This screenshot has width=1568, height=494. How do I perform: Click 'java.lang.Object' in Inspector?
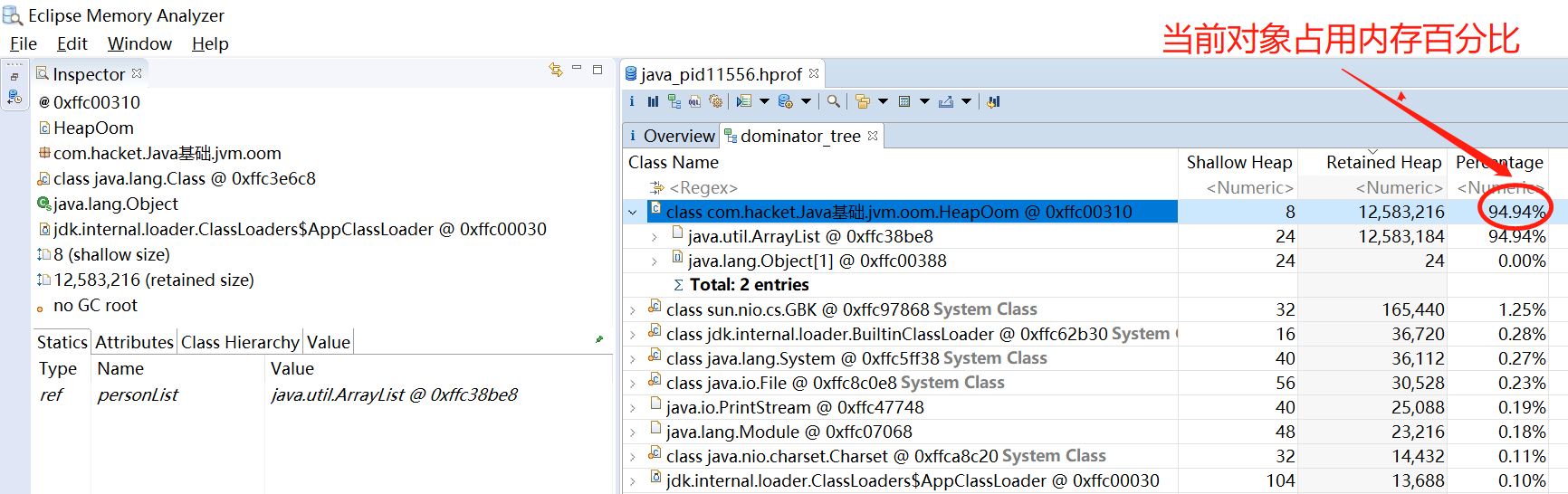pos(116,204)
